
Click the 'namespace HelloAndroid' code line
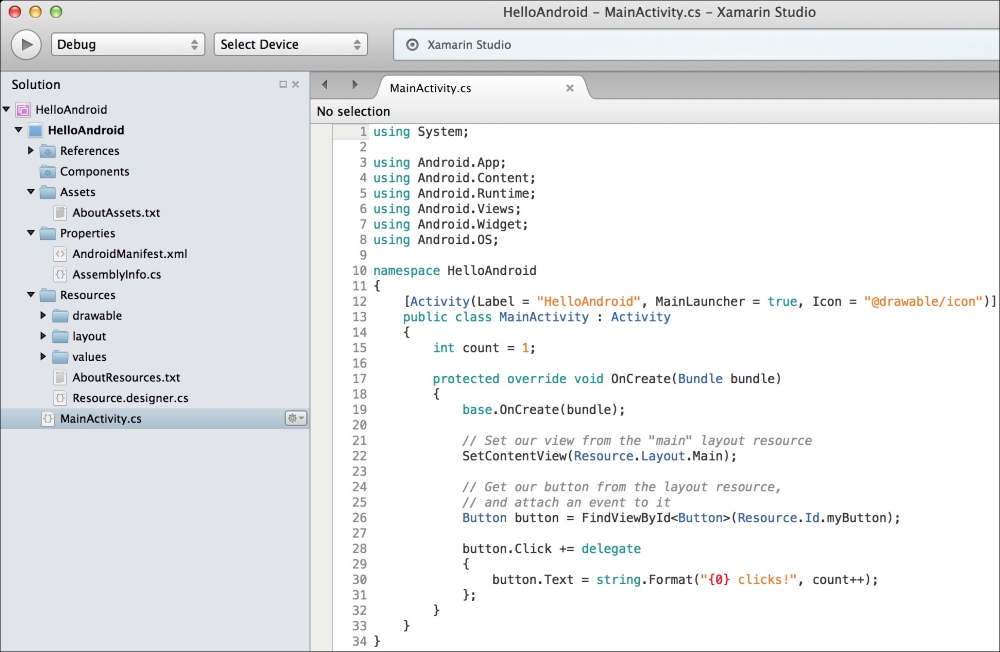pyautogui.click(x=455, y=270)
